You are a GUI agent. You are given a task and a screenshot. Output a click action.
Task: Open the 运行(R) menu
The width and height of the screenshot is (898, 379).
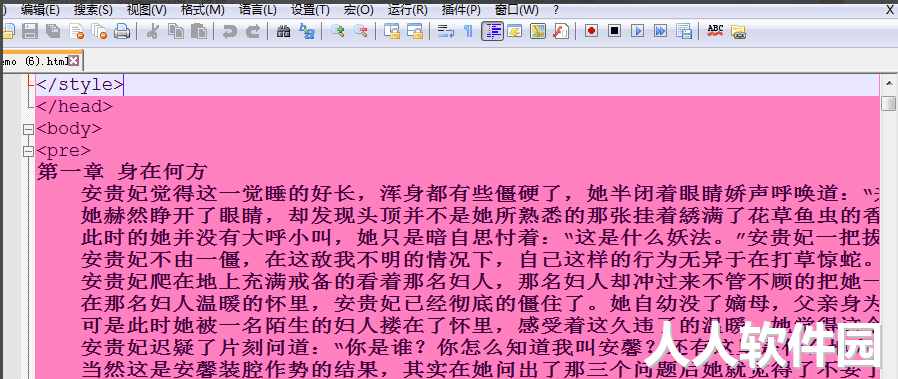click(x=408, y=10)
